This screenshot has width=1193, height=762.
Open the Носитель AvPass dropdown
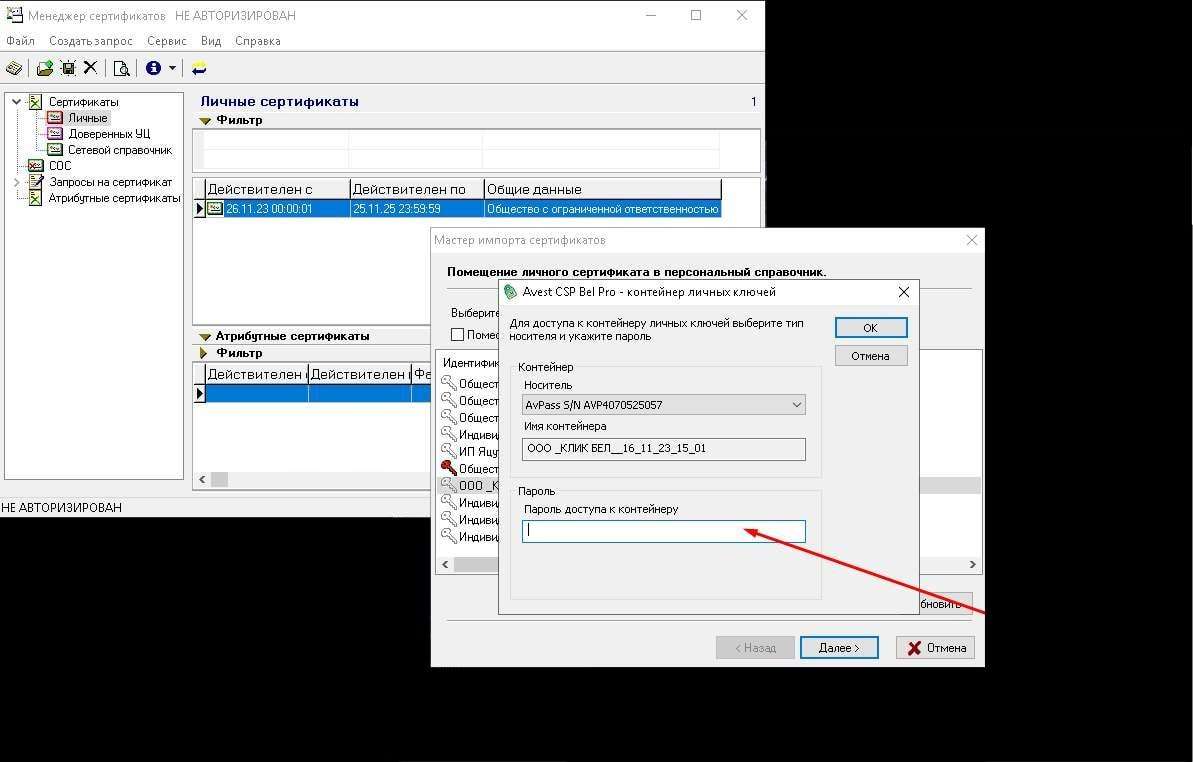796,405
